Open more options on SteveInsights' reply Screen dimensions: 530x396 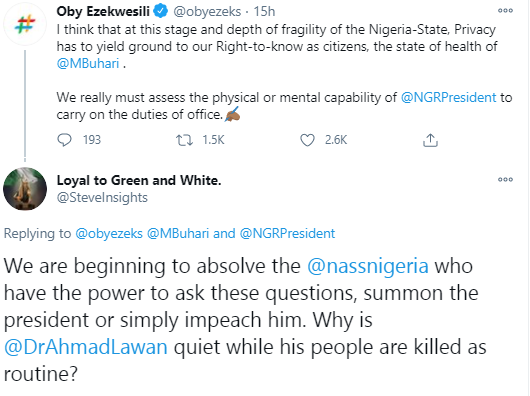coord(505,179)
